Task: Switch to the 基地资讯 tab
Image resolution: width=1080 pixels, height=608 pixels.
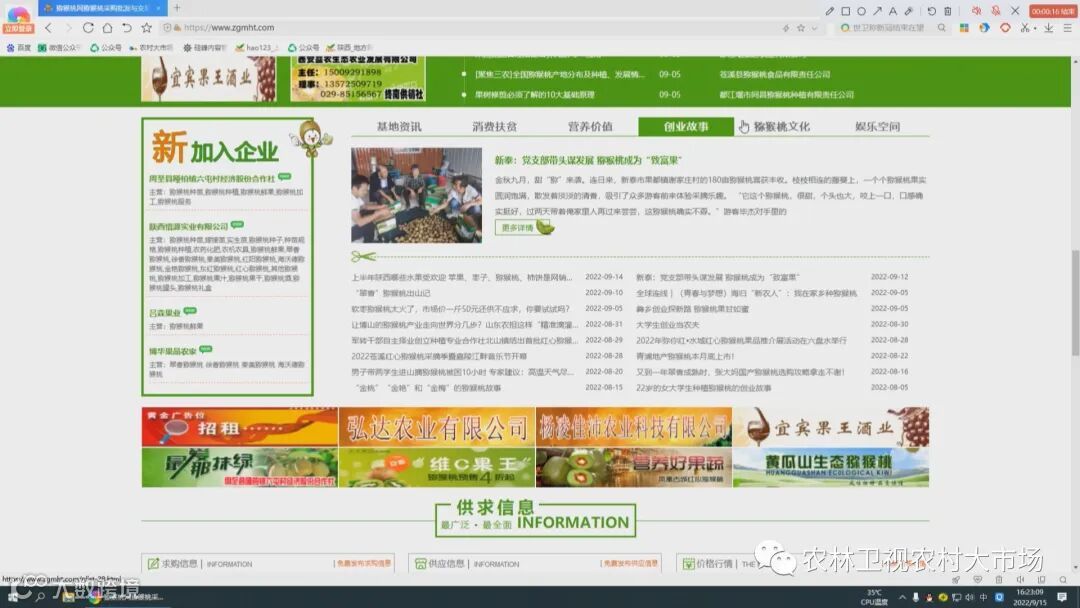Action: pyautogui.click(x=399, y=127)
